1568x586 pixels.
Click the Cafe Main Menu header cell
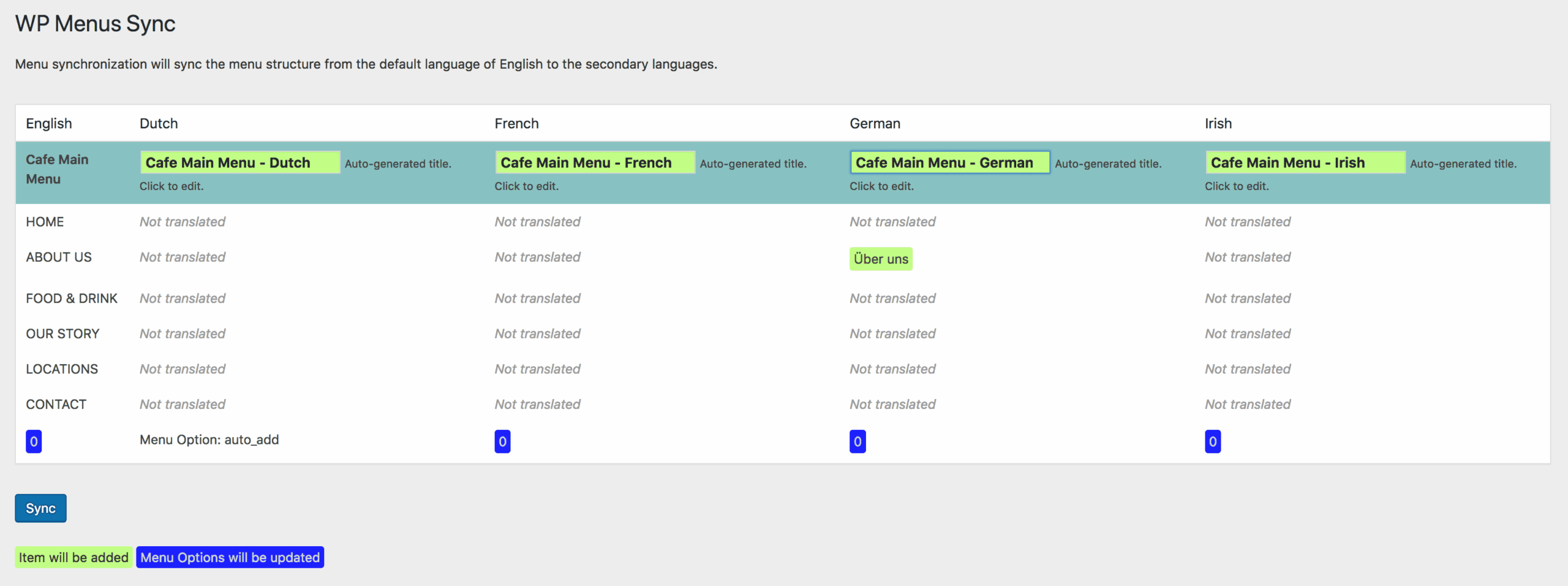pyautogui.click(x=57, y=169)
